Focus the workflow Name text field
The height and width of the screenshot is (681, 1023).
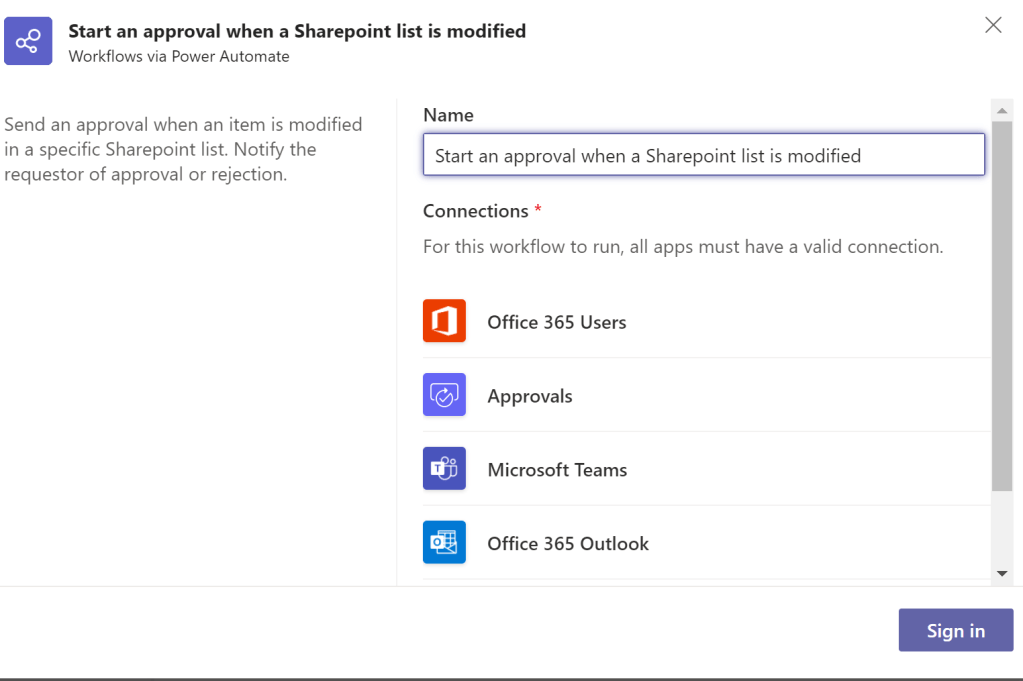tap(703, 156)
